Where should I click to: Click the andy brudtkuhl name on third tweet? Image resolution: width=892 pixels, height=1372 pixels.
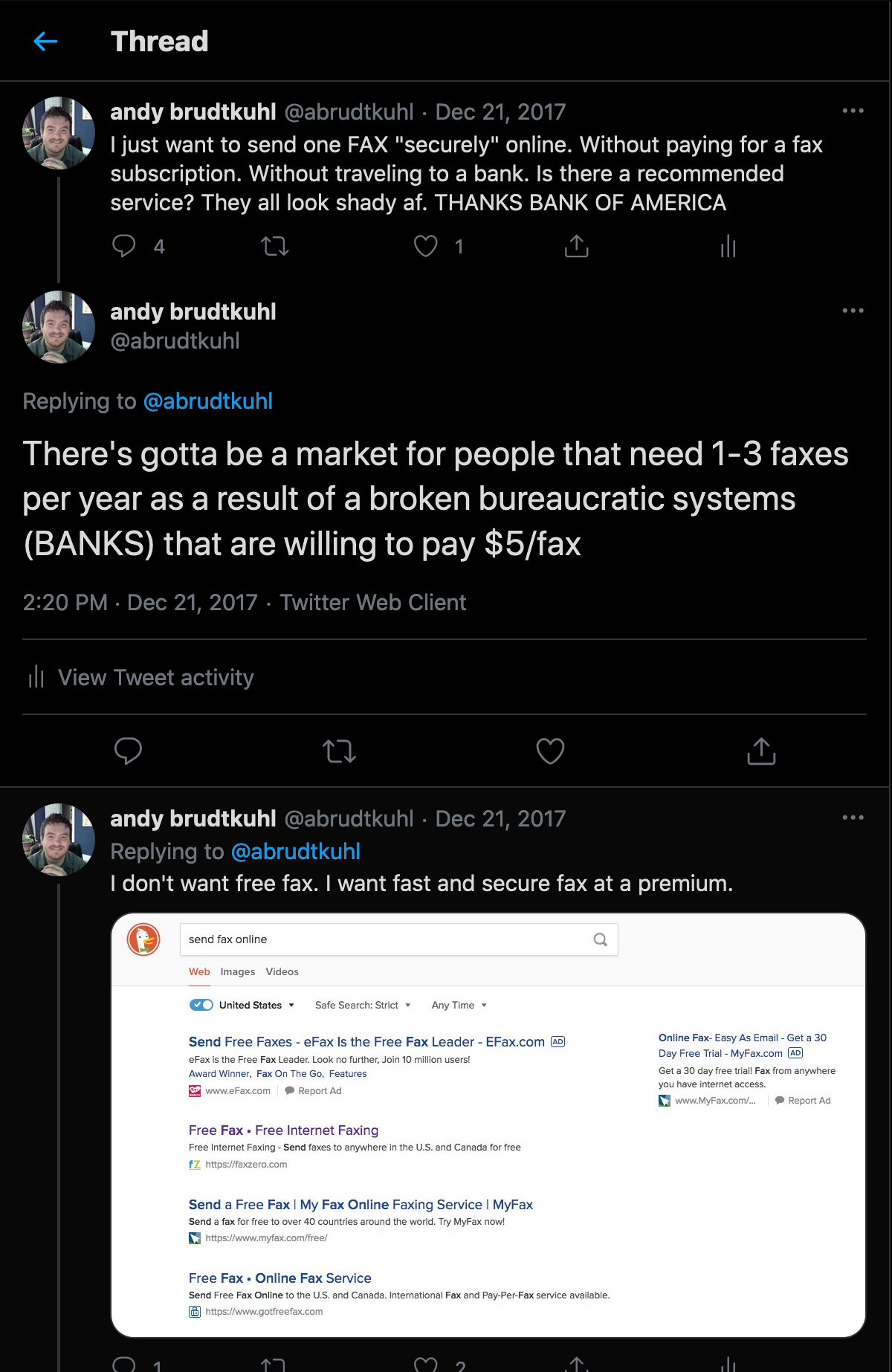(x=193, y=818)
